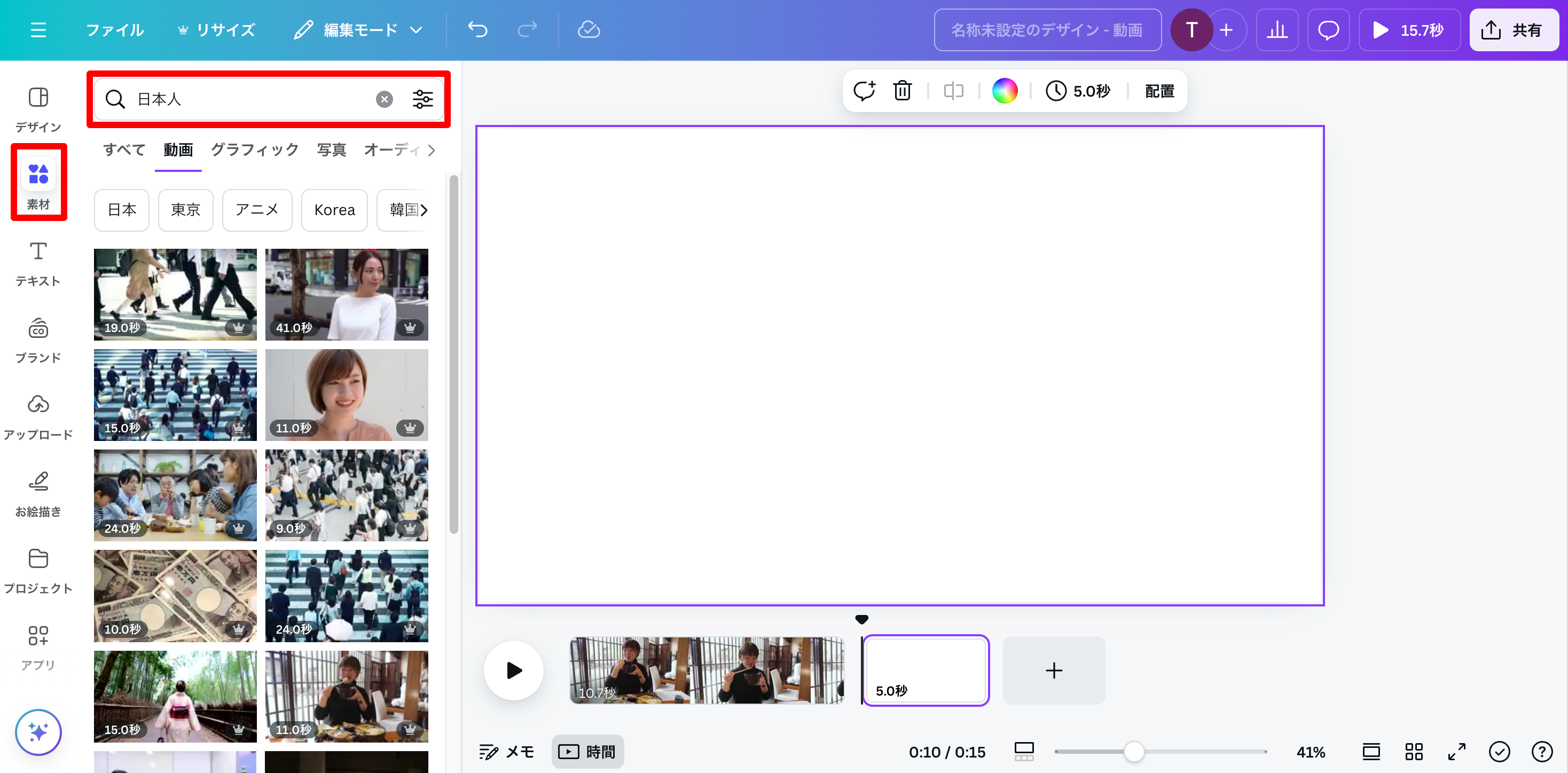Switch to the 動画 tab
Image resolution: width=1568 pixels, height=773 pixels.
(x=178, y=149)
